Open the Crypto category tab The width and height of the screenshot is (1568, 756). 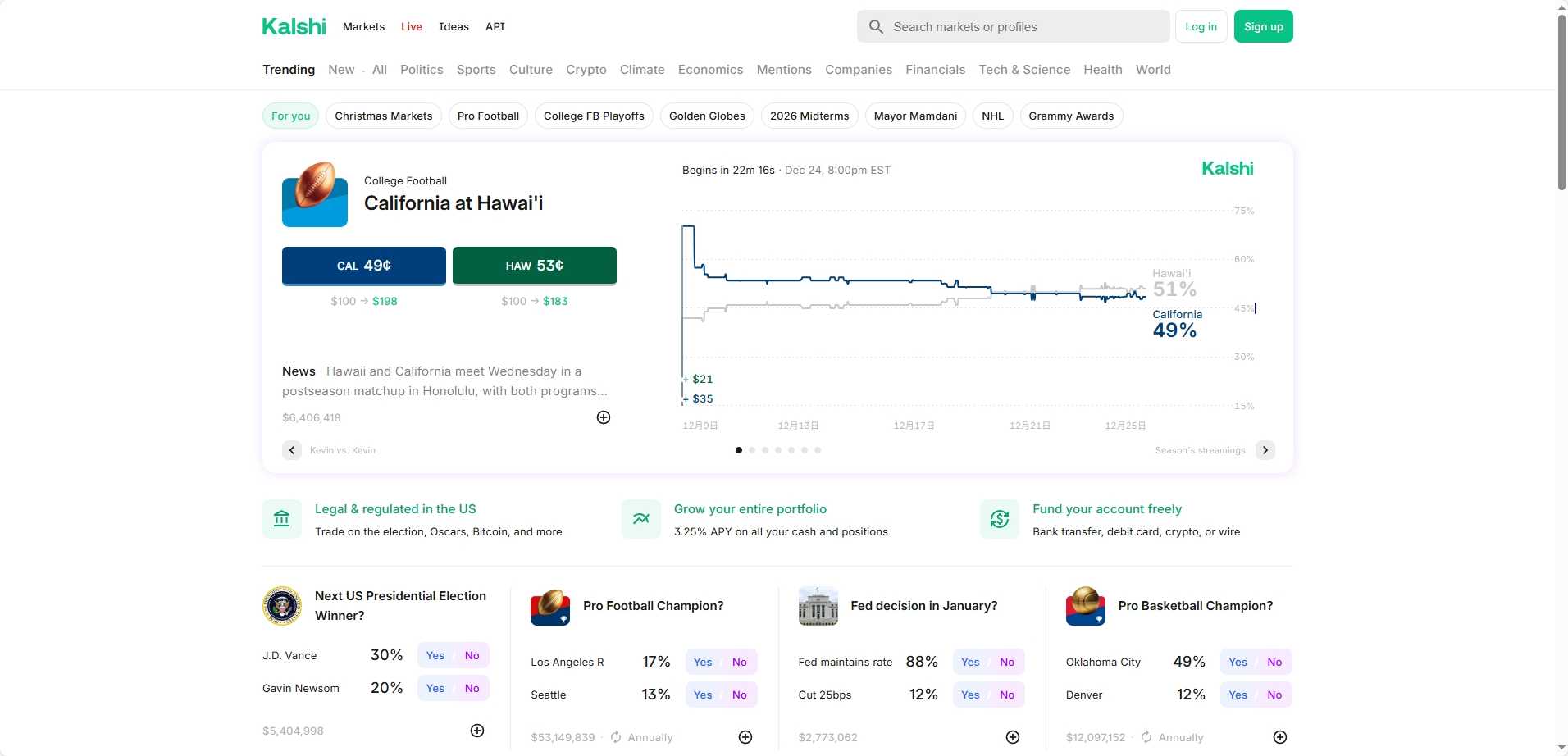coord(586,70)
